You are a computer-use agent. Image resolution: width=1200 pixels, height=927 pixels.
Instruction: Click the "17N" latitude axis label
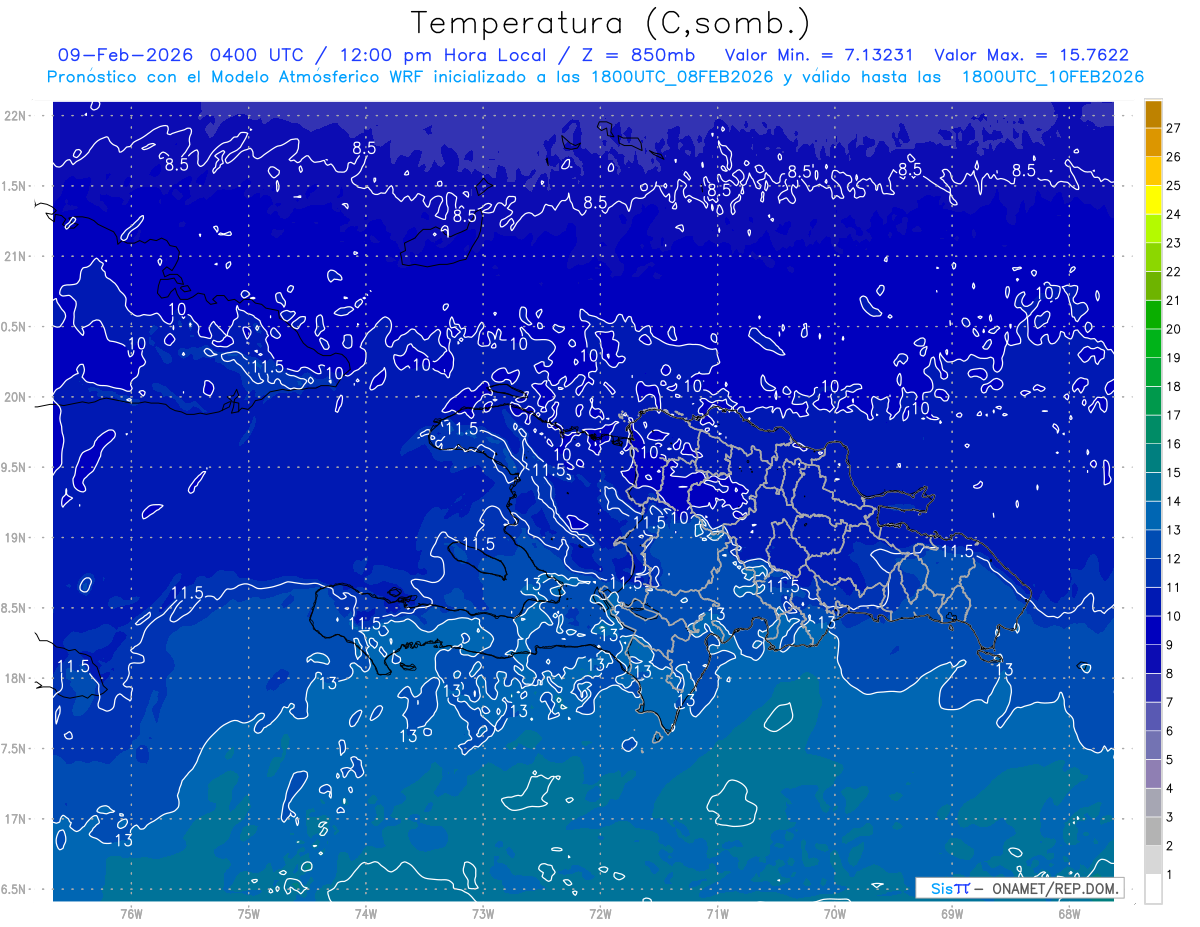point(17,819)
